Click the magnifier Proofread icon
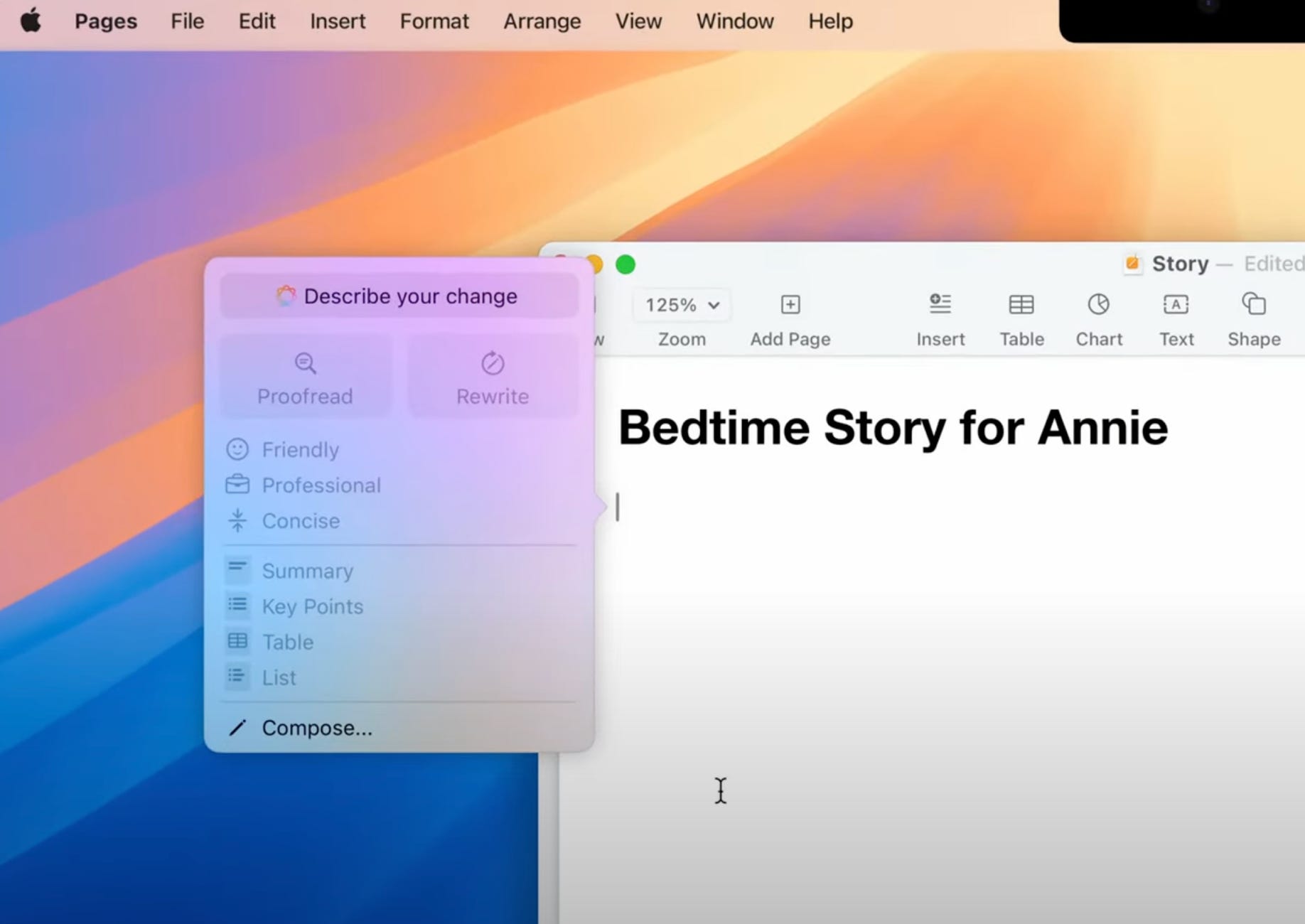The width and height of the screenshot is (1305, 924). click(305, 363)
